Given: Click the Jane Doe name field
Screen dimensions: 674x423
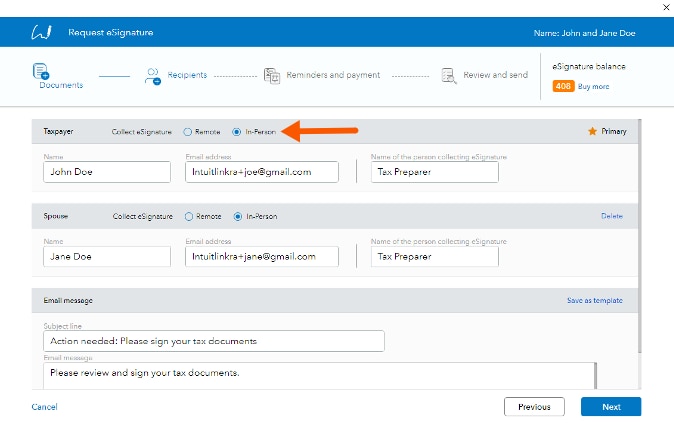Looking at the screenshot, I should click(107, 257).
